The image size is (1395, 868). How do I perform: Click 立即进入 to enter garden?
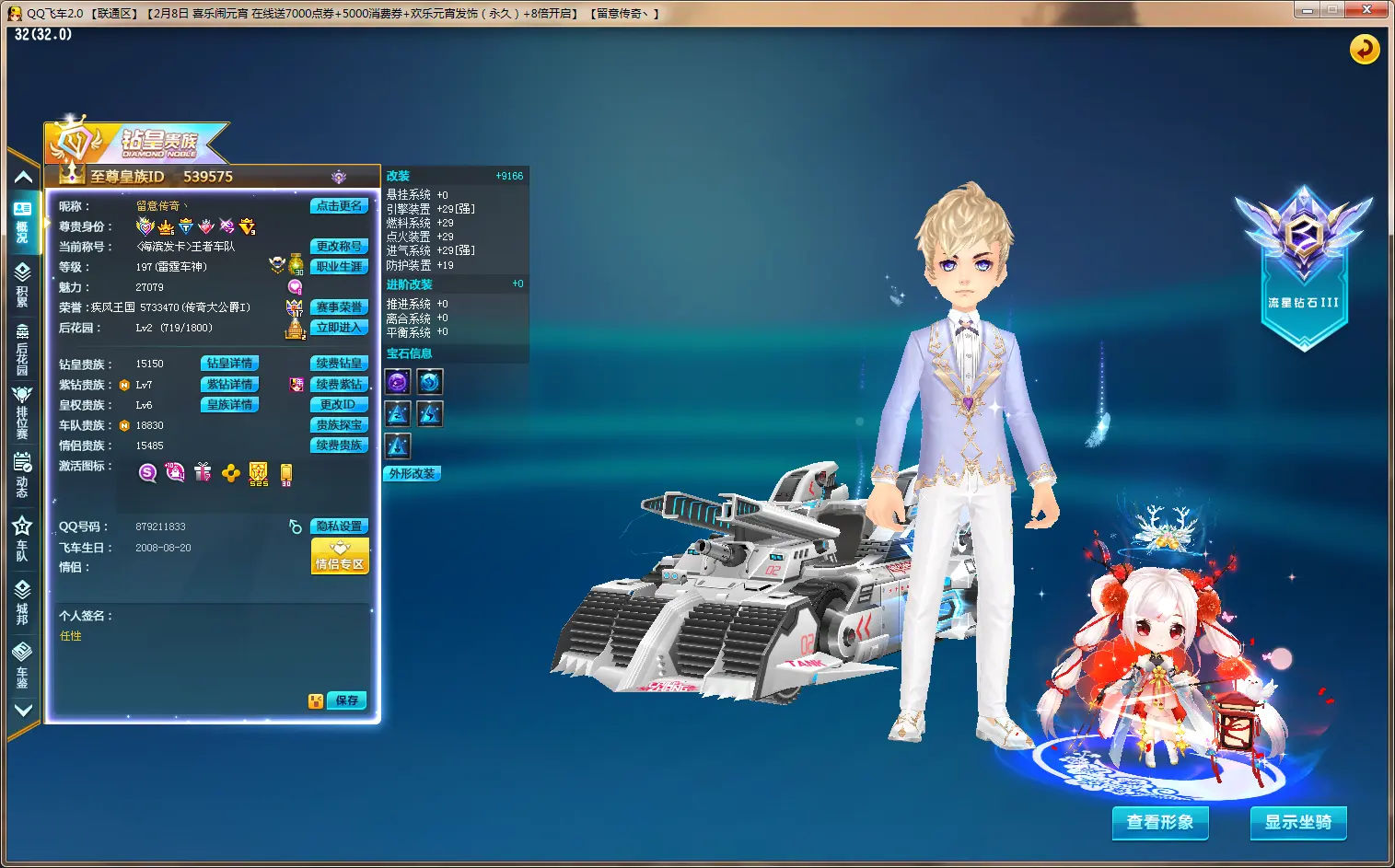click(x=339, y=327)
